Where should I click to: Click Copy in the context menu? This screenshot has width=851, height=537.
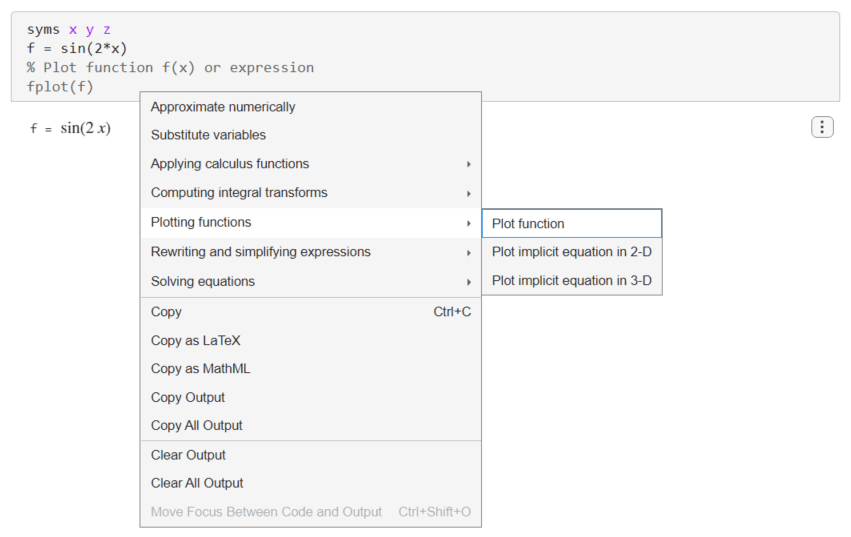point(166,312)
